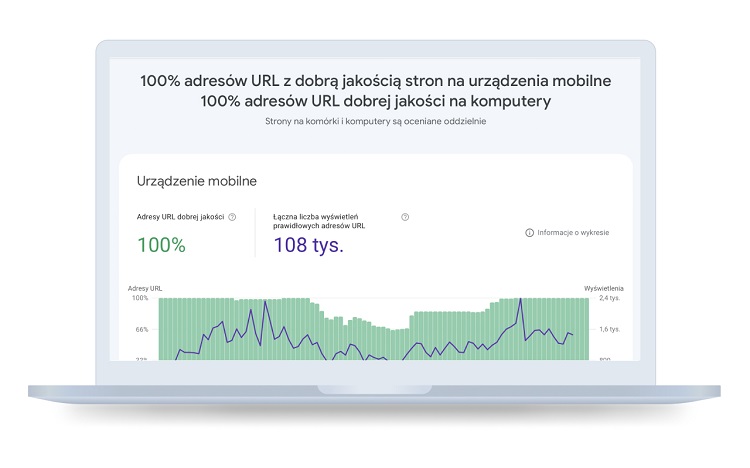Click help icon beside 'Adresy URL dobrej jakości'
The image size is (750, 468).
(232, 217)
